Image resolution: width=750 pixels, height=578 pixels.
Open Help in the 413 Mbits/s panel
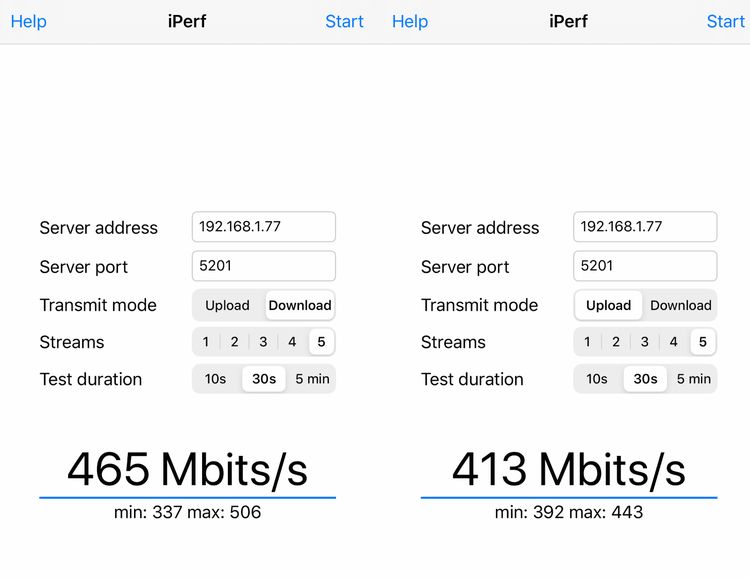point(410,21)
